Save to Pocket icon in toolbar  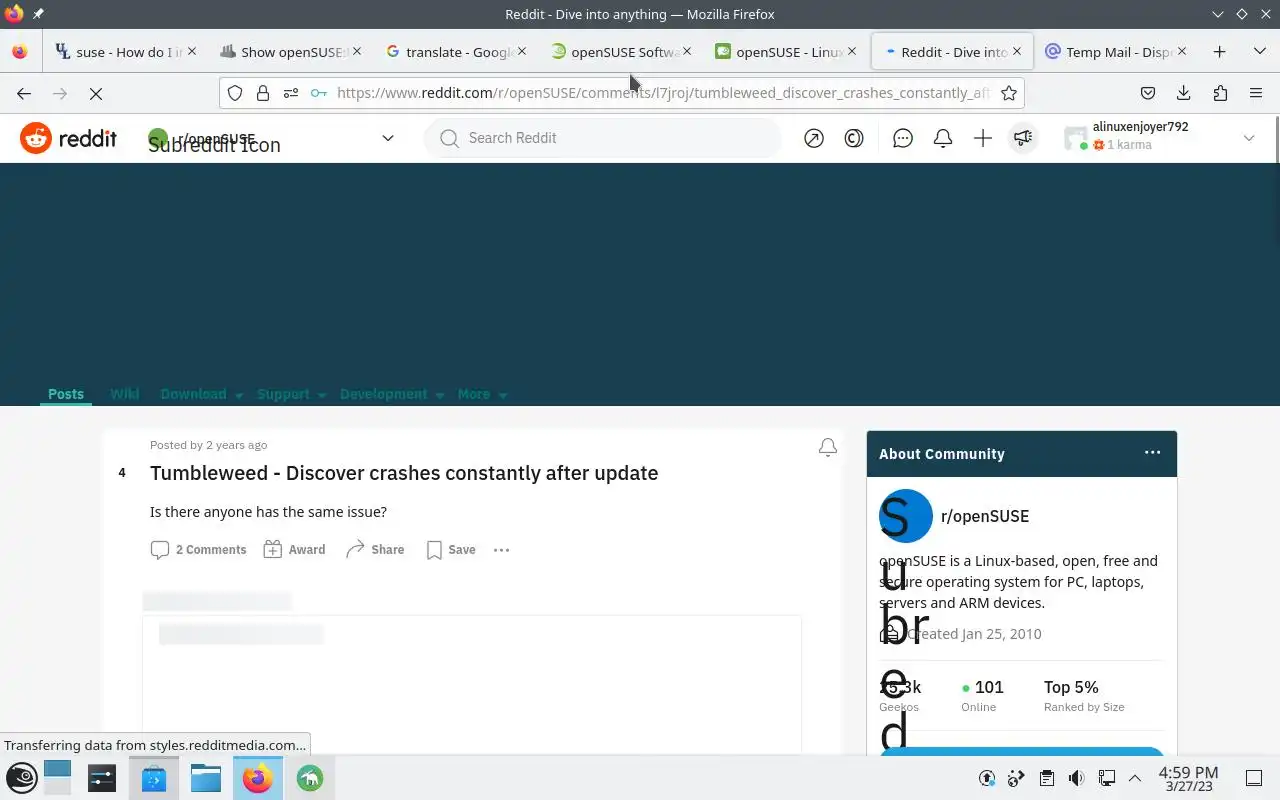(1148, 93)
